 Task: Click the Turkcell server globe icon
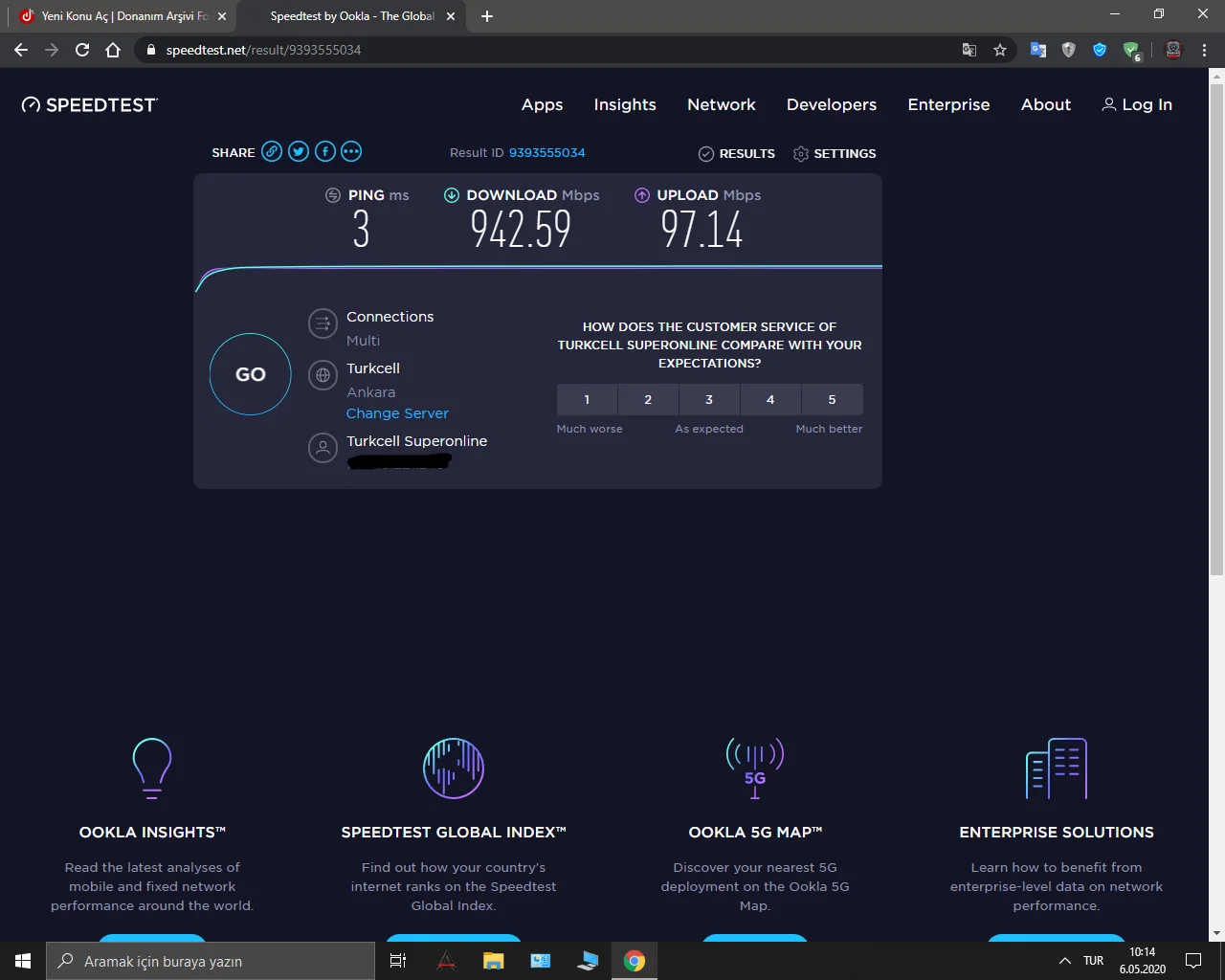323,375
